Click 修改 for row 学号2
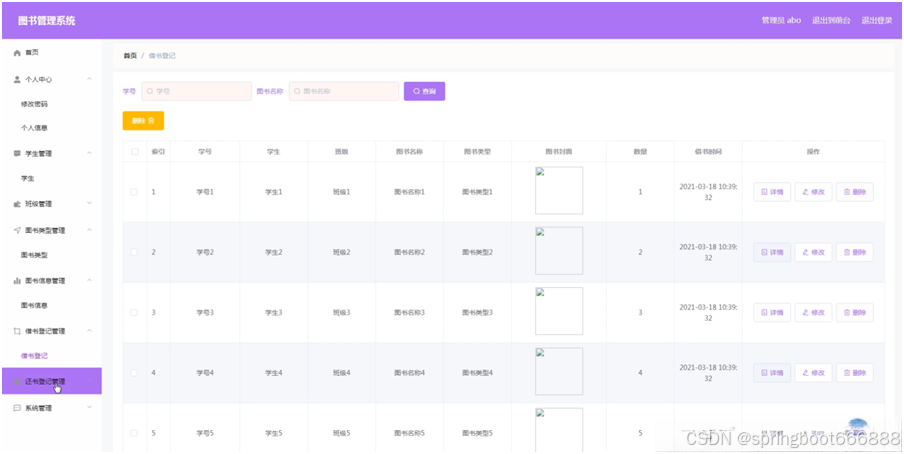Screen dimensions: 904x454 click(813, 252)
